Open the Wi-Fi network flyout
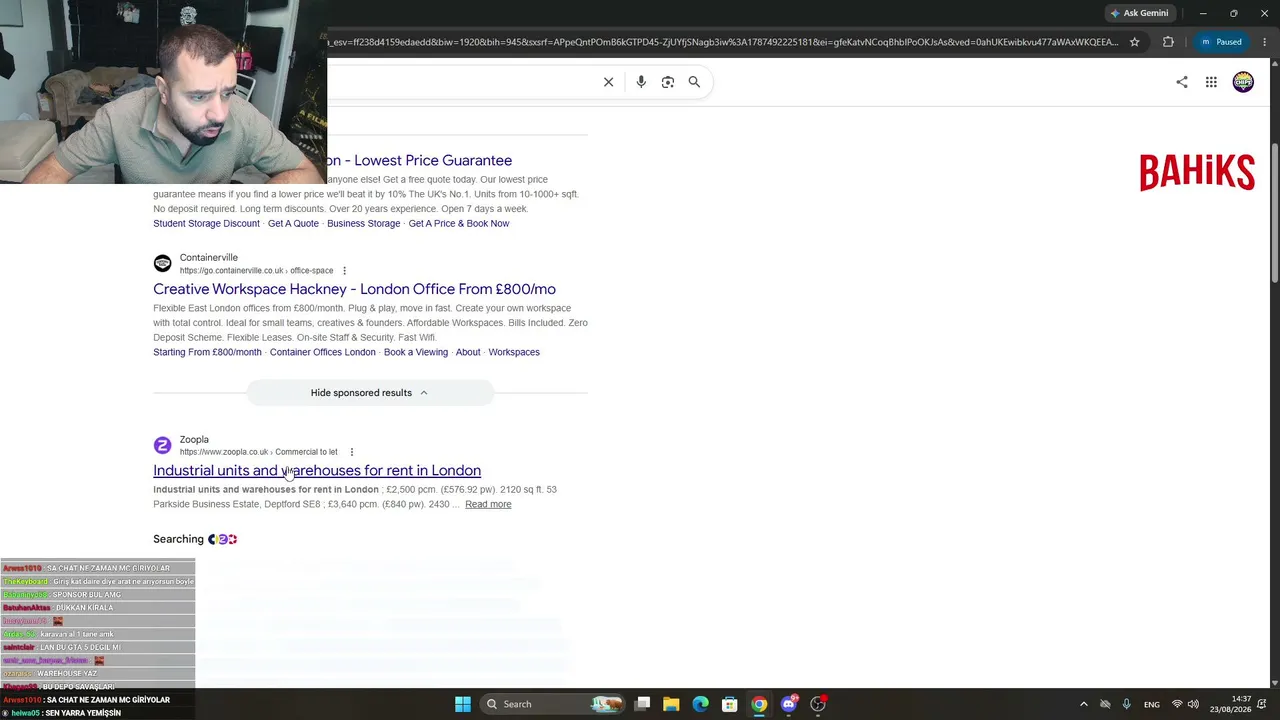The image size is (1280, 720). (x=1177, y=704)
